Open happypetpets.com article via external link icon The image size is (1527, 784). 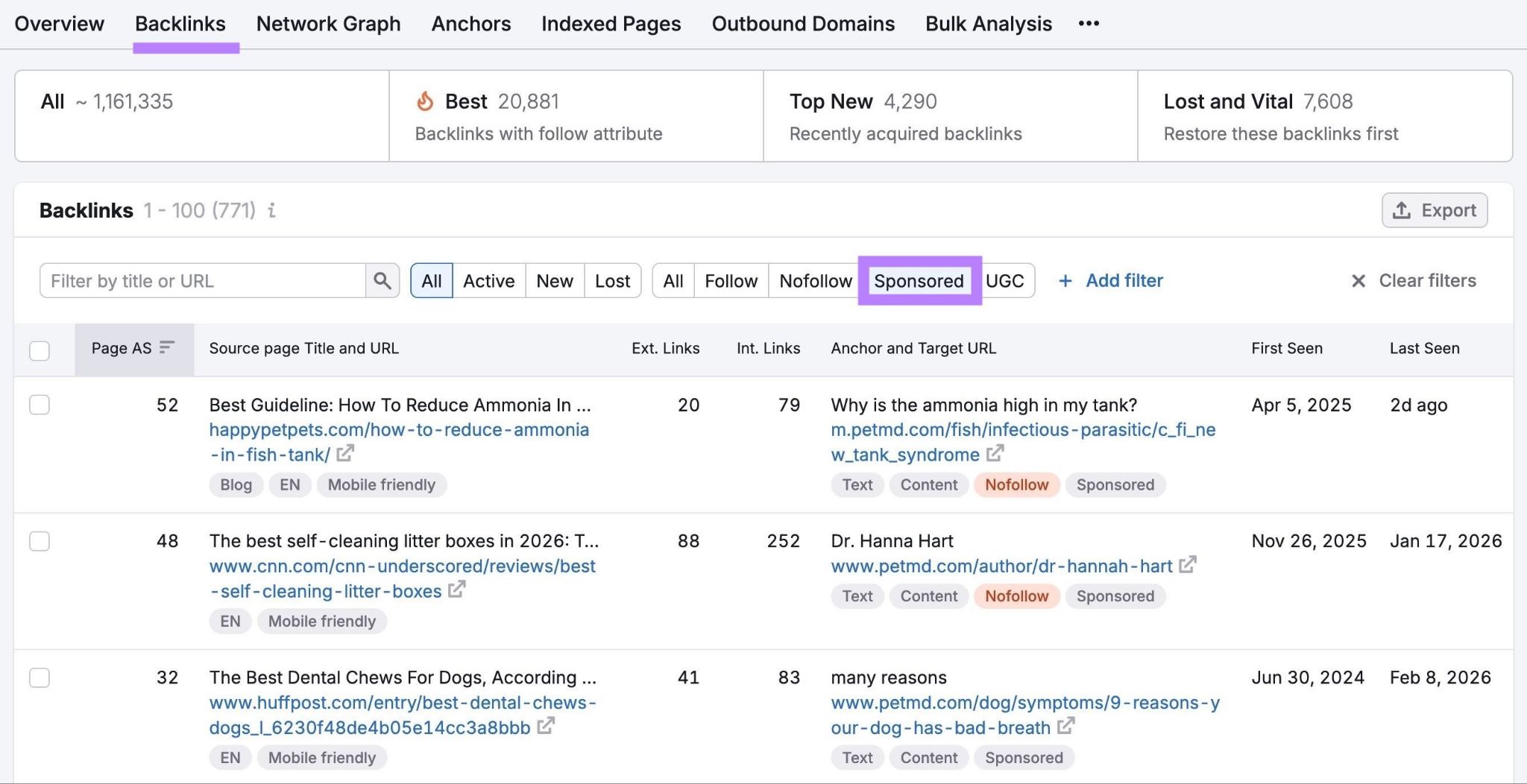[x=344, y=454]
